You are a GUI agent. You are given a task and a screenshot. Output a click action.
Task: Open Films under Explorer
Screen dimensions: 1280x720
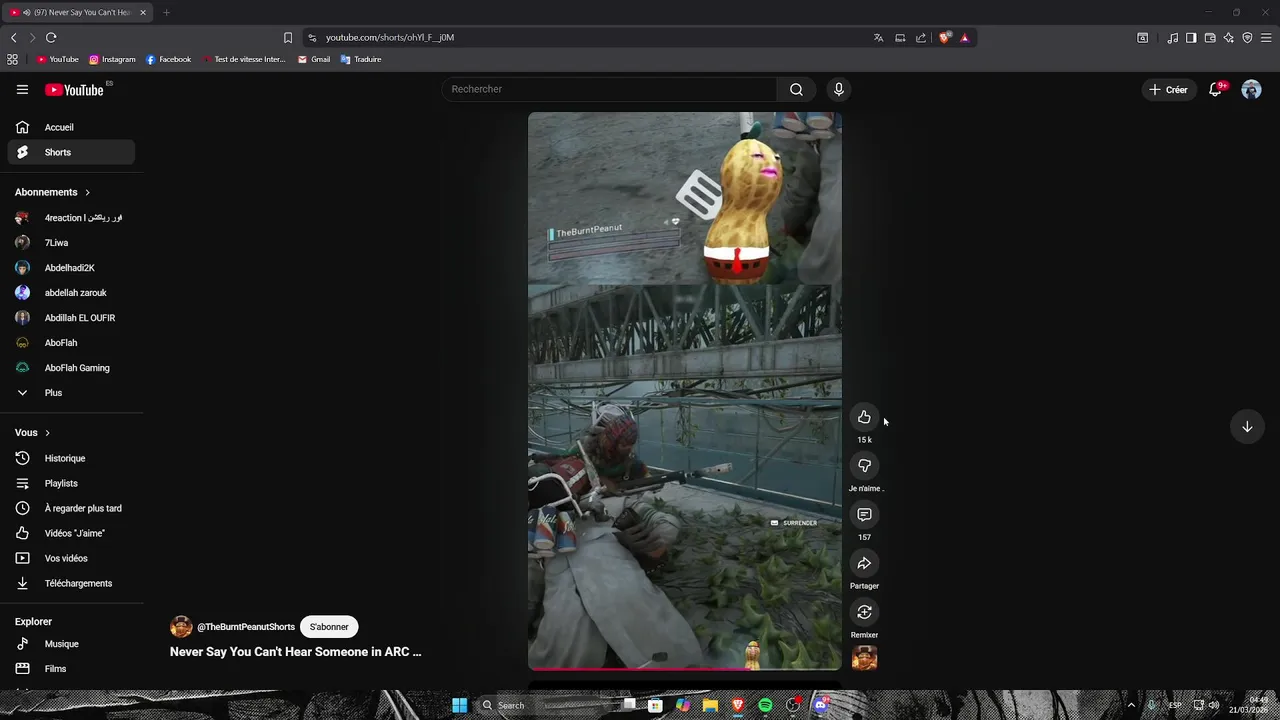[71, 669]
